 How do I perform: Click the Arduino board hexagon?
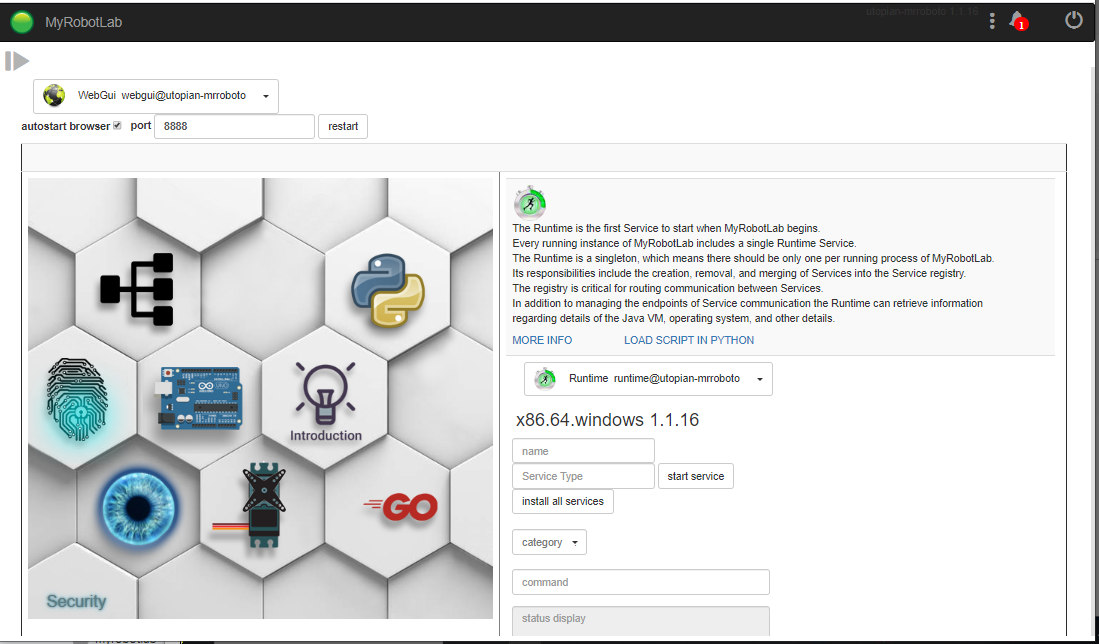[200, 397]
